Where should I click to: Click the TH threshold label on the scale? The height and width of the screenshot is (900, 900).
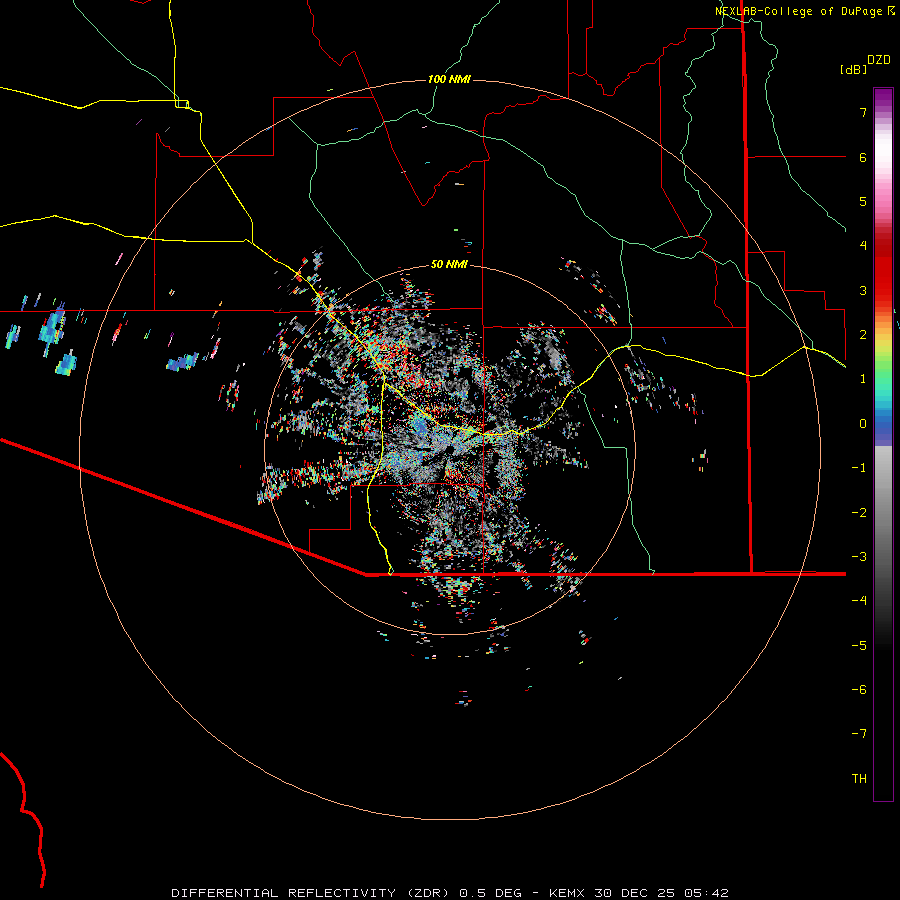tap(859, 779)
